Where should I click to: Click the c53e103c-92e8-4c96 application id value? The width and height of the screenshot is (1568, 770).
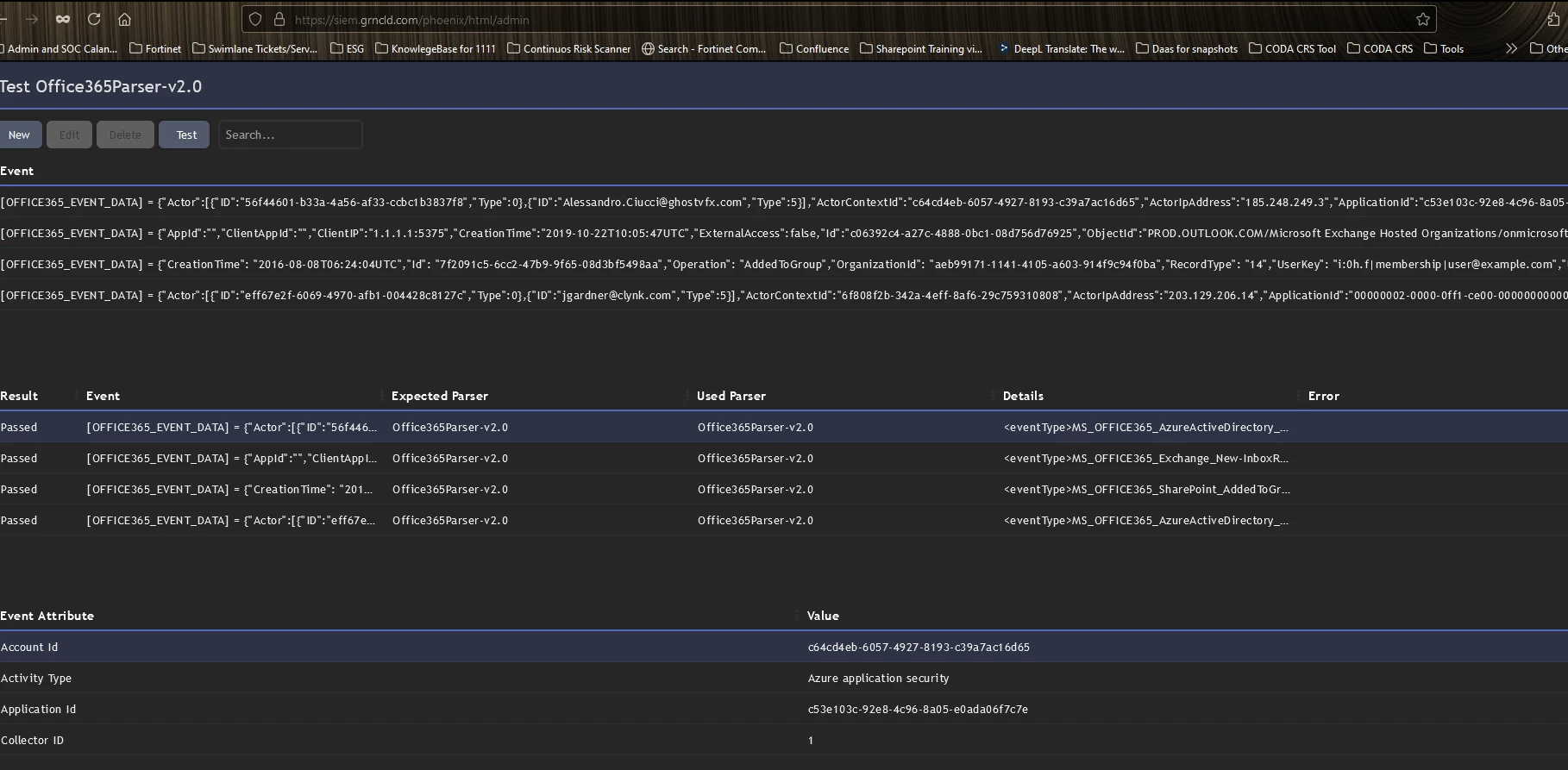[x=918, y=710]
